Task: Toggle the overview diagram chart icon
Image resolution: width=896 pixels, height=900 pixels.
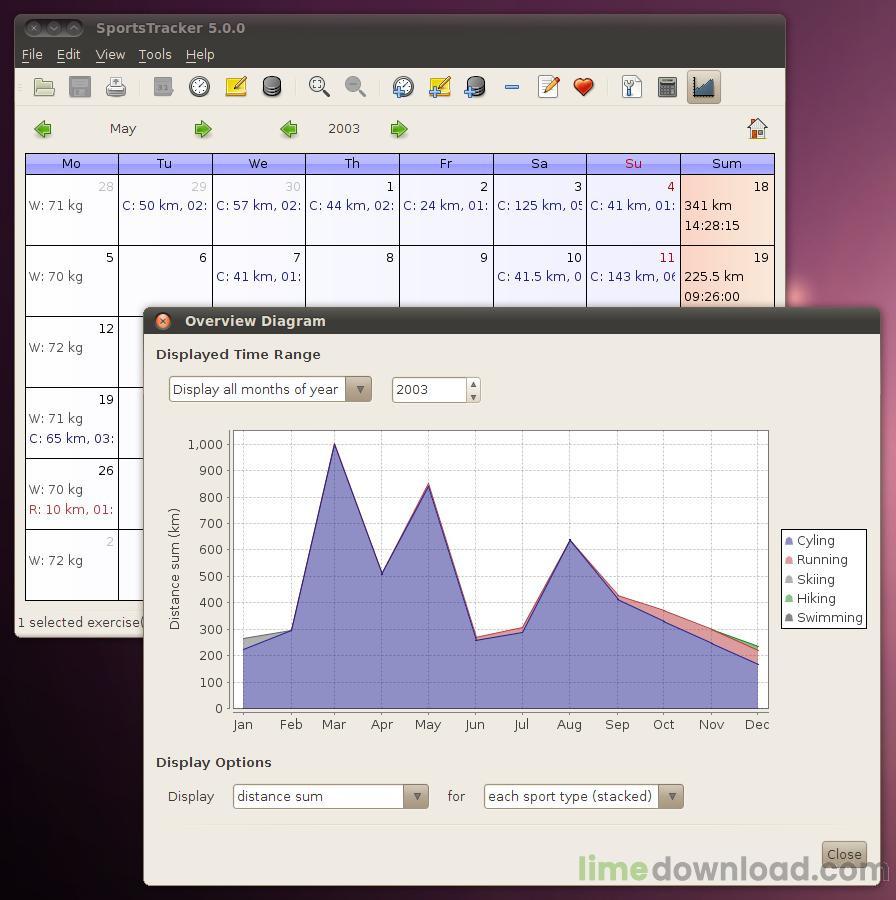Action: (x=703, y=87)
